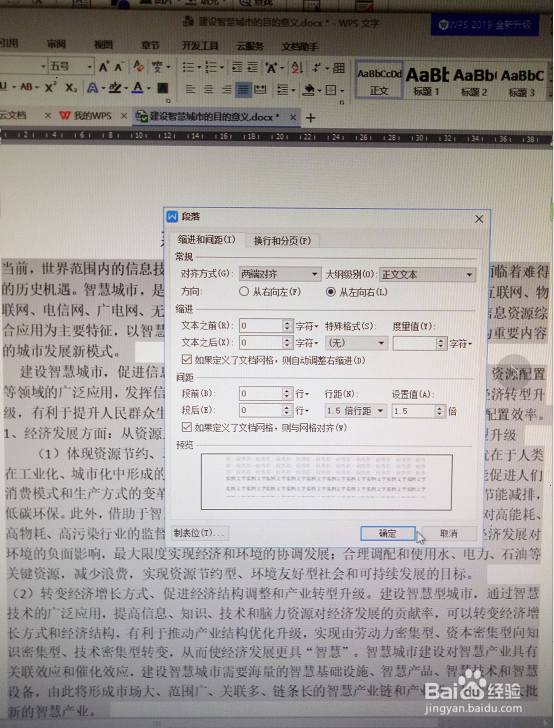Open 章节 ribbon tab
Screen dimensions: 554x728
(150, 45)
